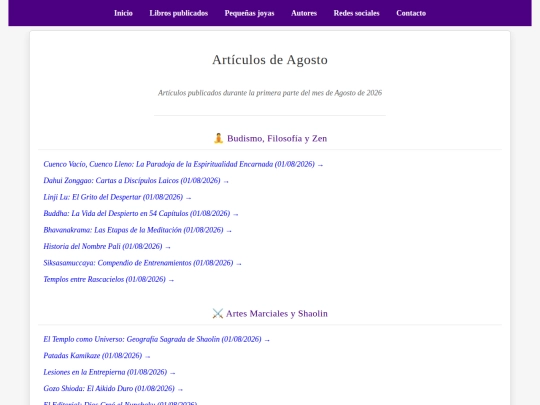Navigate to Autores in the navbar
Image resolution: width=540 pixels, height=405 pixels.
[x=304, y=13]
